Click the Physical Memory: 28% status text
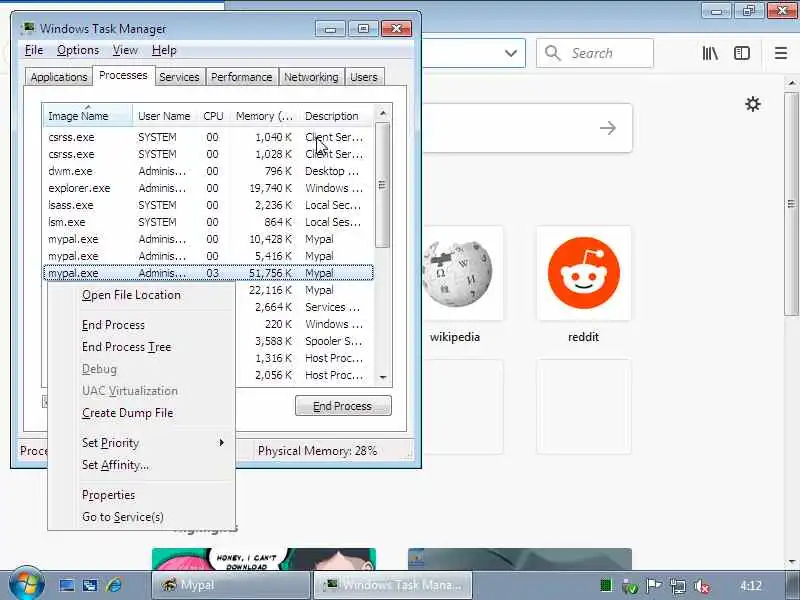 click(x=317, y=451)
